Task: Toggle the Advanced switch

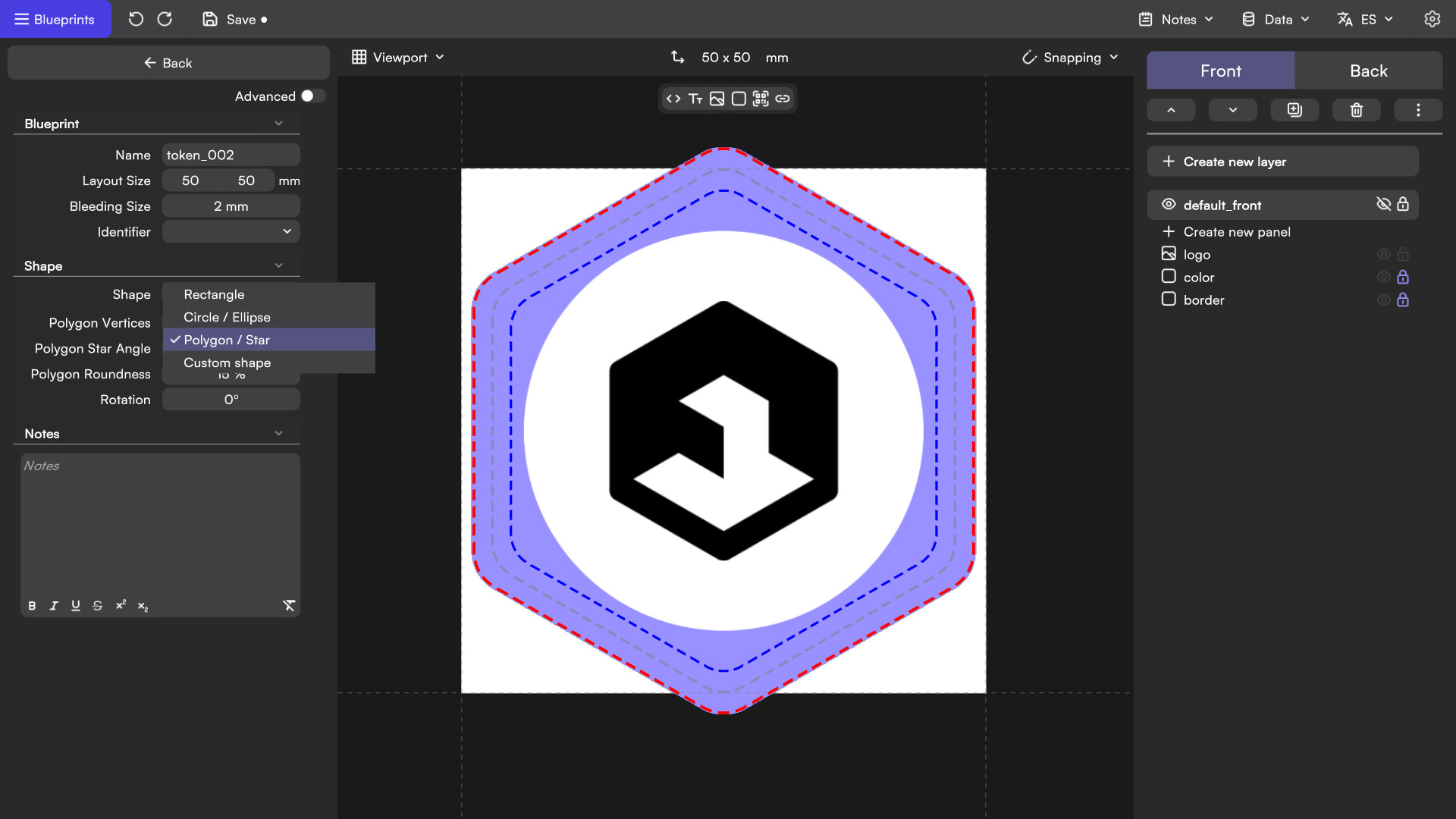Action: (x=312, y=96)
